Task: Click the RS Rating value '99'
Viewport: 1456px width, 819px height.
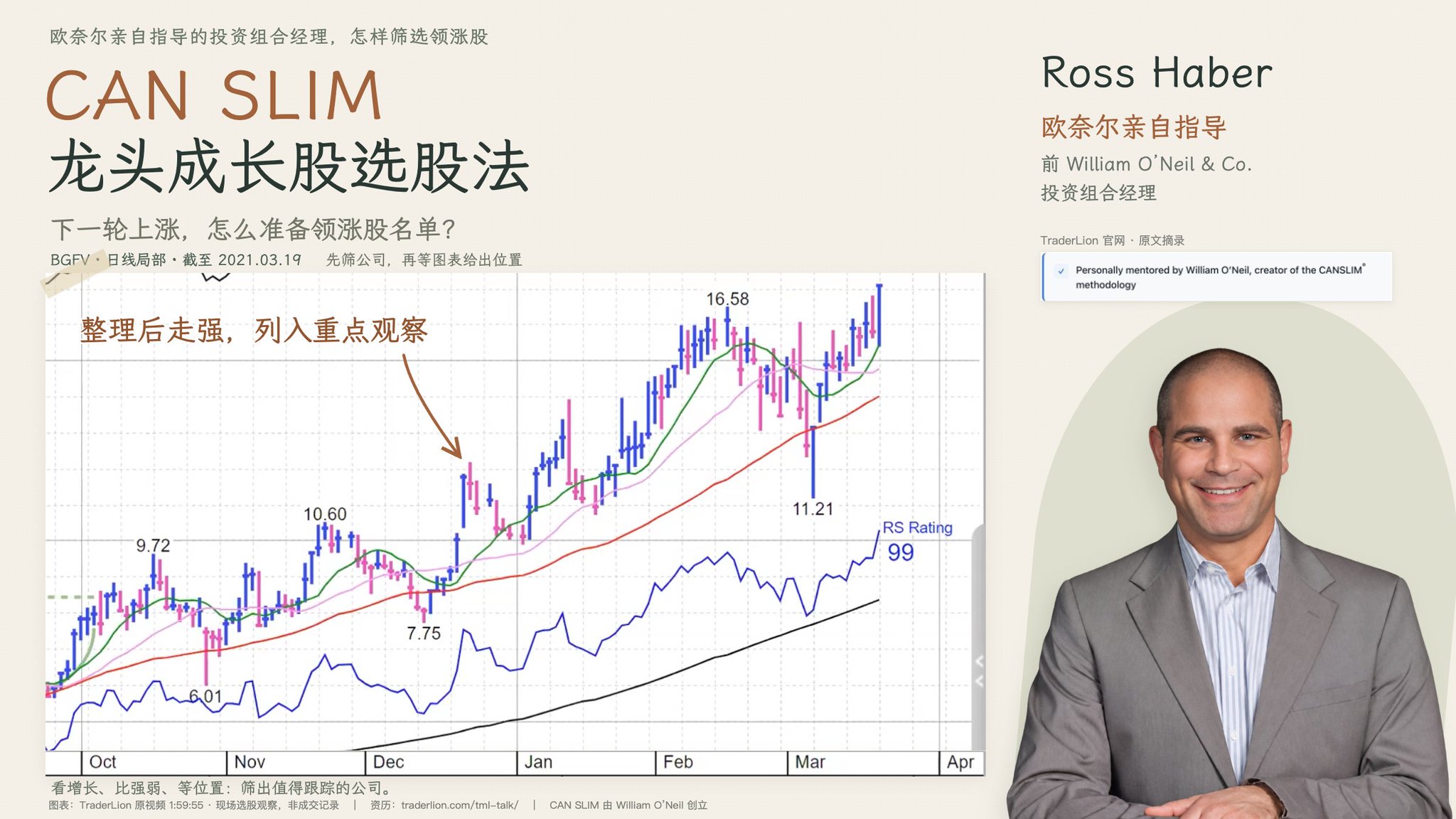Action: [x=900, y=552]
